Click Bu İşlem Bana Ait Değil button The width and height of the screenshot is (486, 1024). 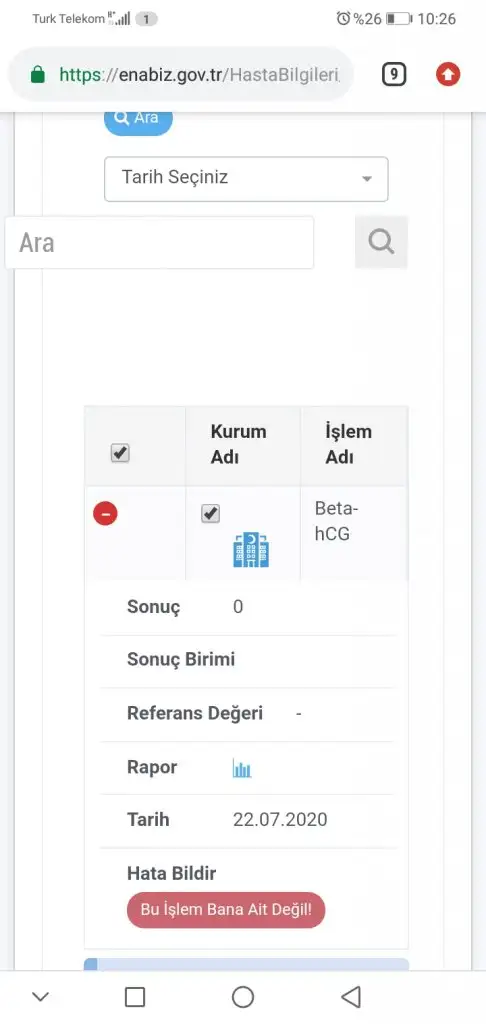tap(226, 910)
